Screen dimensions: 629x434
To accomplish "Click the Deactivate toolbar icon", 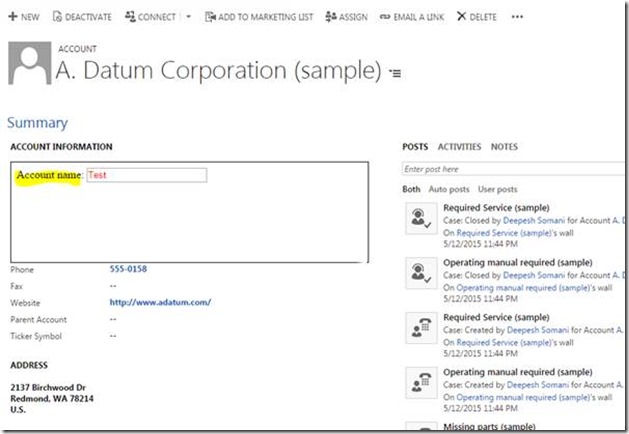I will tap(57, 17).
